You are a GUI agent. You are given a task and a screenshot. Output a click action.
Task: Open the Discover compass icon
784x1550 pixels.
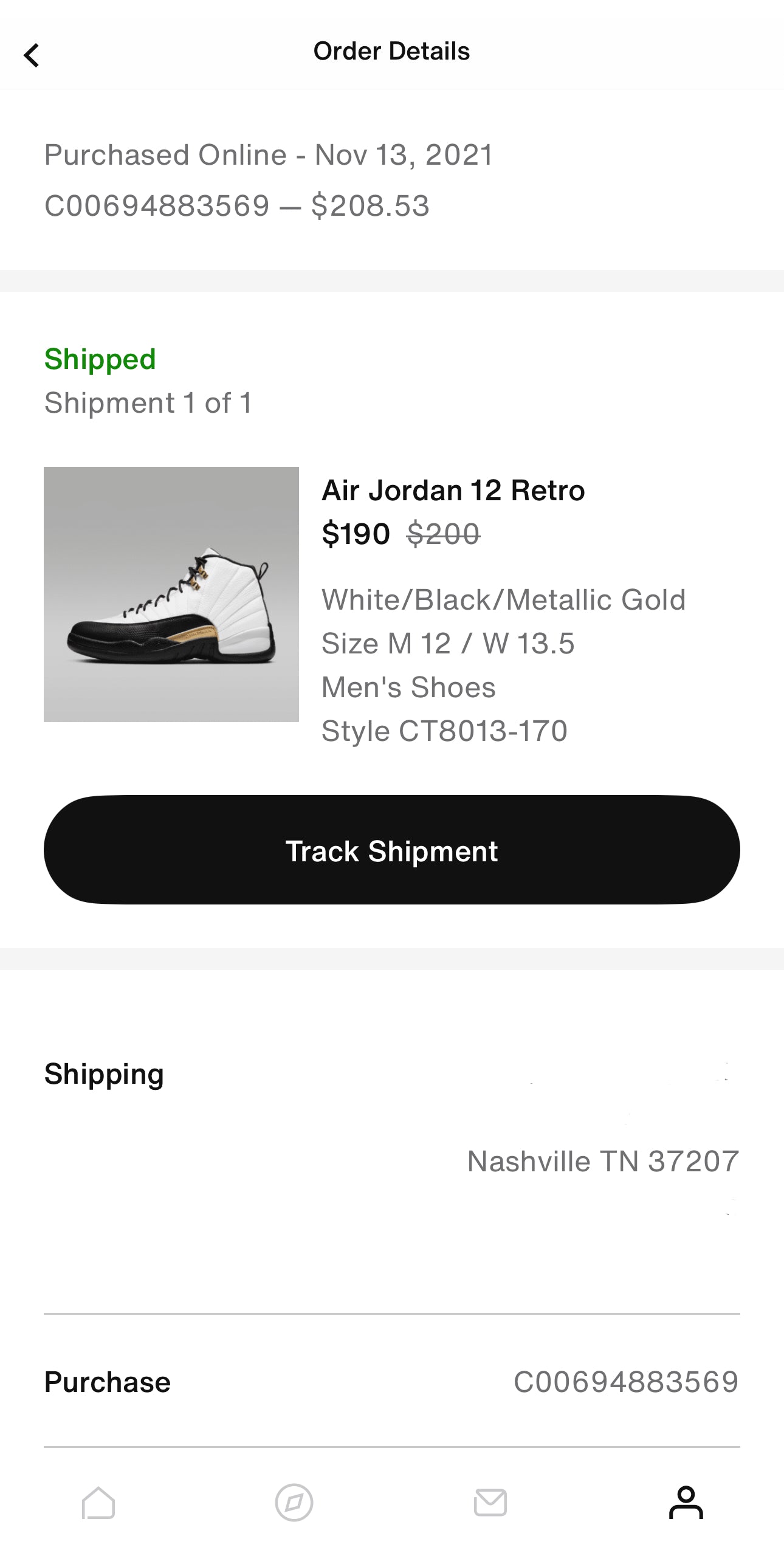[294, 1503]
